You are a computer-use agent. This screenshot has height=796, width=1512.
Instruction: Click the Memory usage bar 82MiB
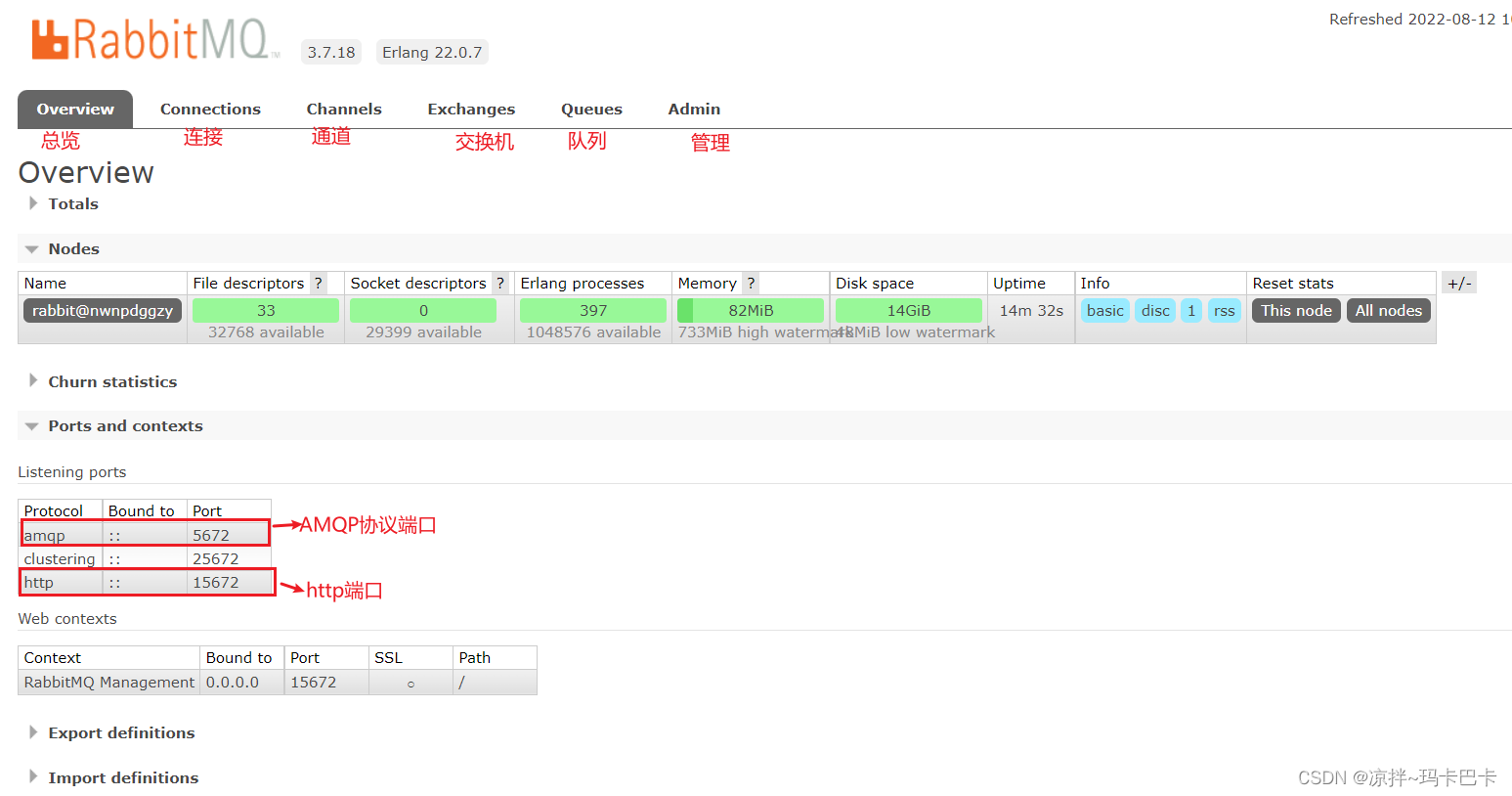tap(751, 311)
